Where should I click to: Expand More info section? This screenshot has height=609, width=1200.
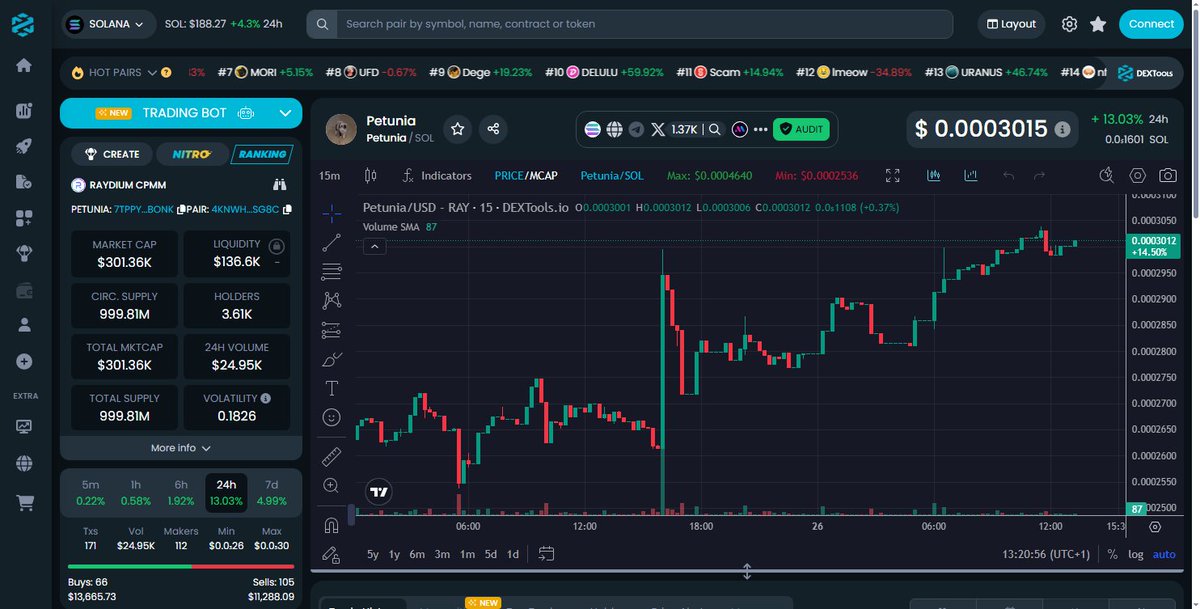click(181, 448)
